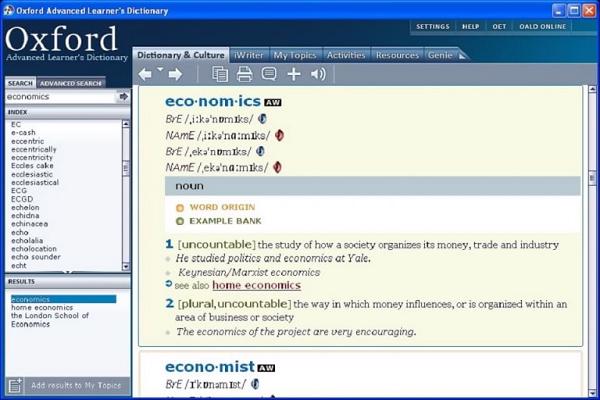This screenshot has width=600, height=400.
Task: Select Eccles cake in the index
Action: point(32,166)
